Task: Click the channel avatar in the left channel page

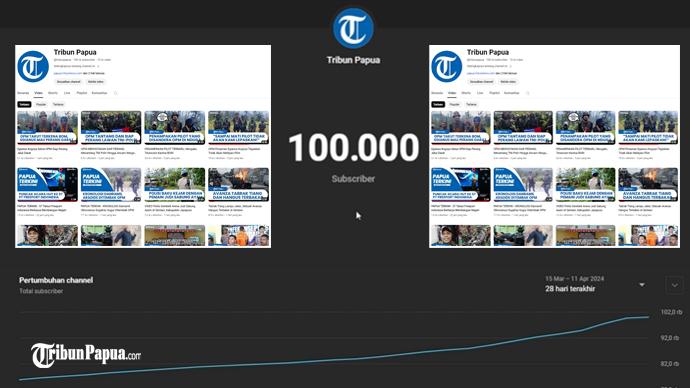Action: pos(33,67)
